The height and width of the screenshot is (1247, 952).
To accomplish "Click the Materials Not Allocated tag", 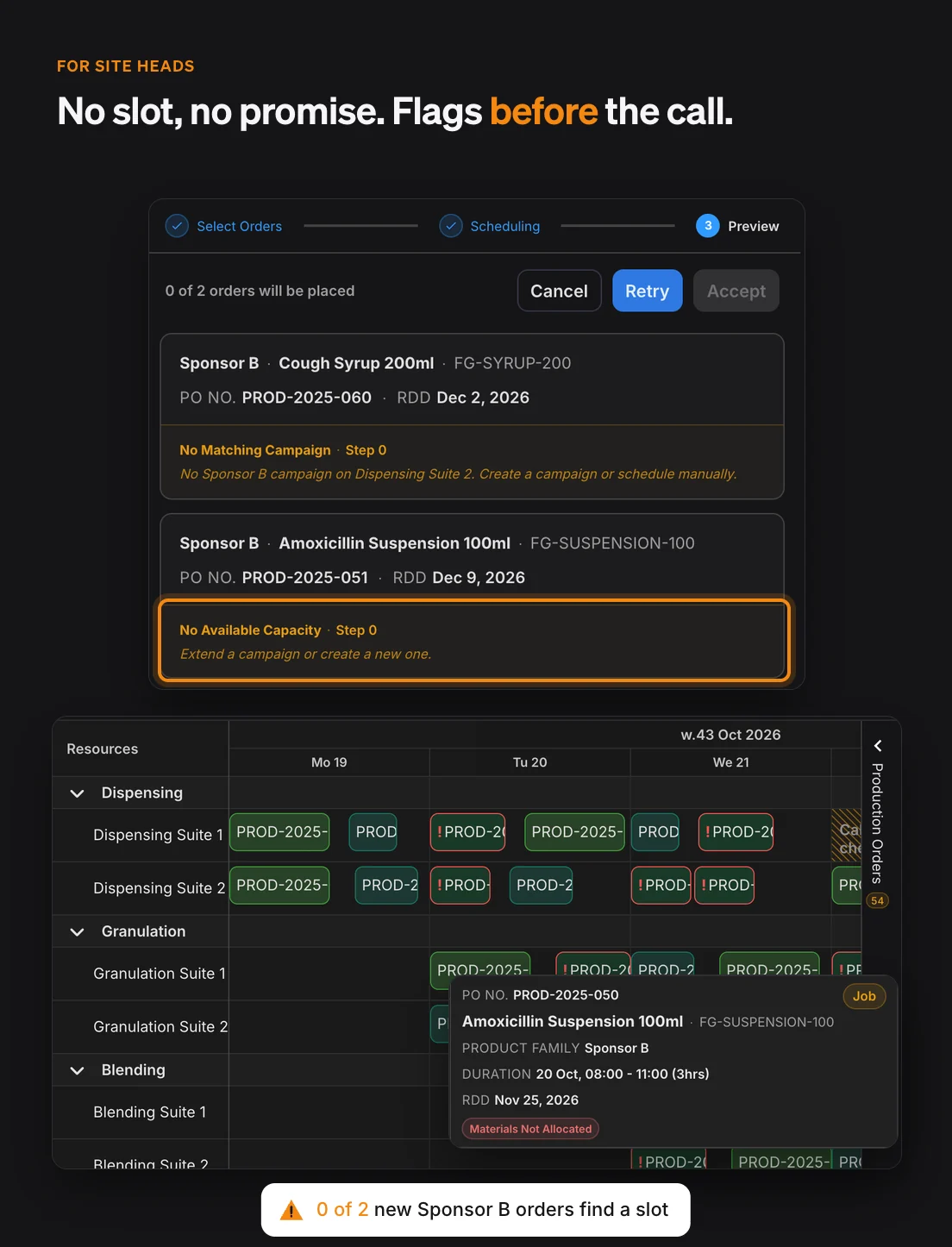I will pos(530,1129).
